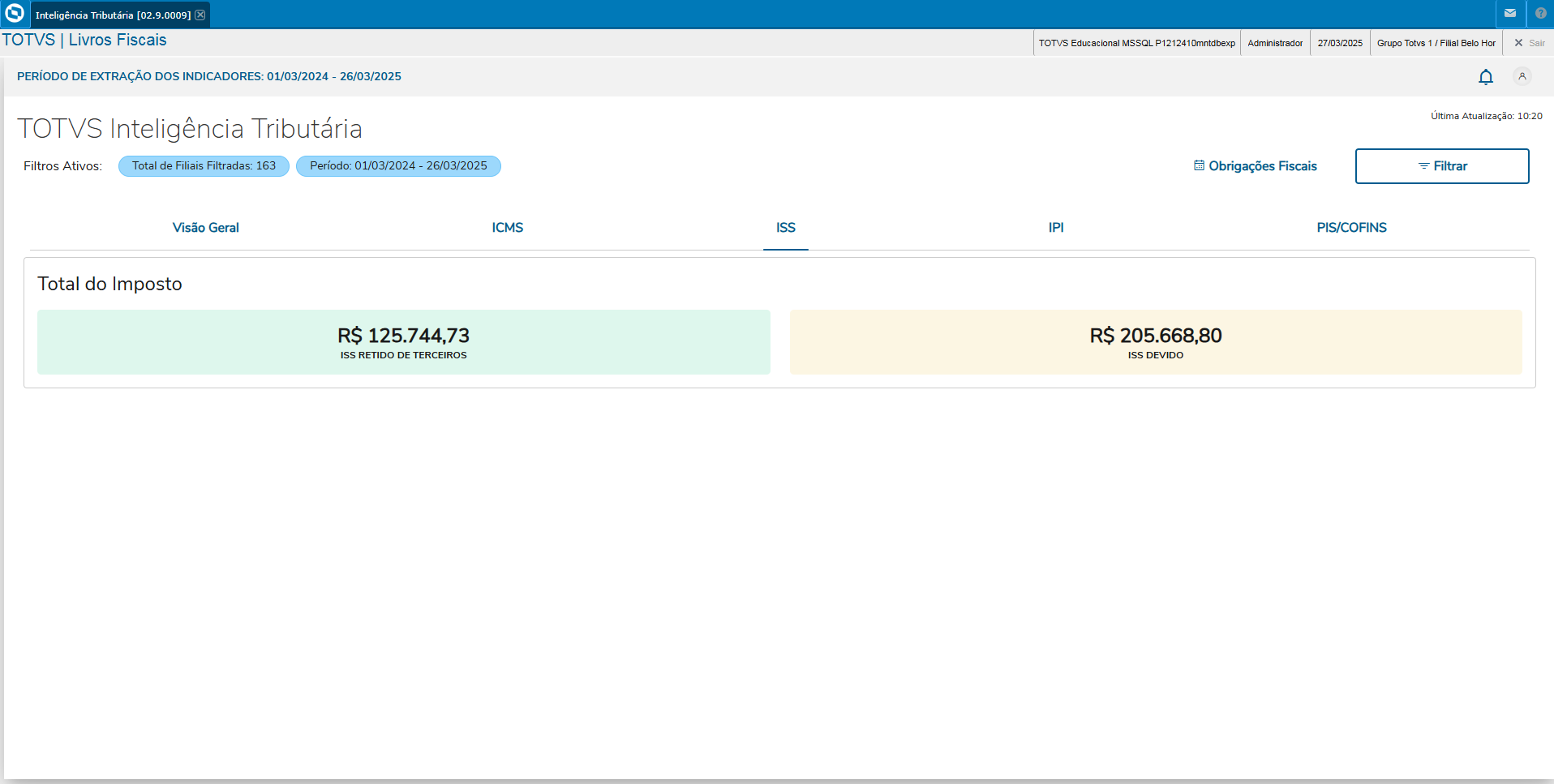The width and height of the screenshot is (1554, 784).
Task: Click the Última Atualização: 10:20 text
Action: pos(1487,116)
